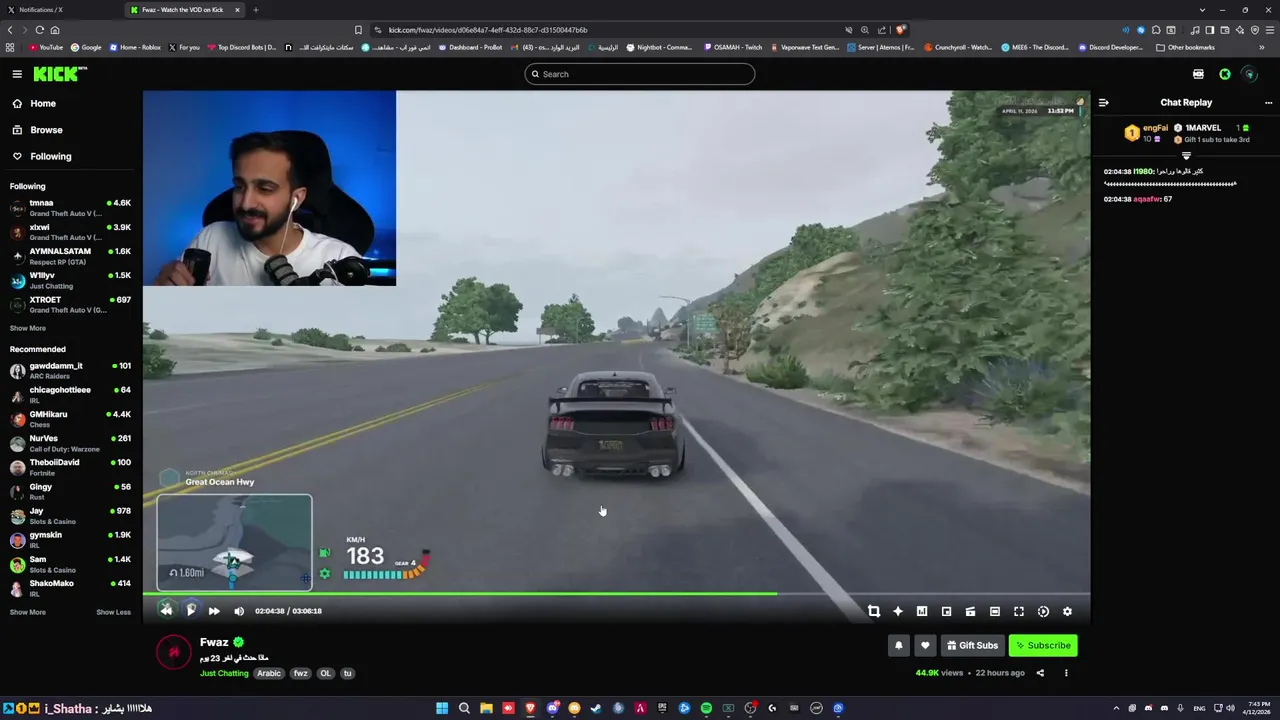Viewport: 1280px width, 720px height.
Task: Open AYMNALSATAM channel in Following list
Action: (x=70, y=256)
